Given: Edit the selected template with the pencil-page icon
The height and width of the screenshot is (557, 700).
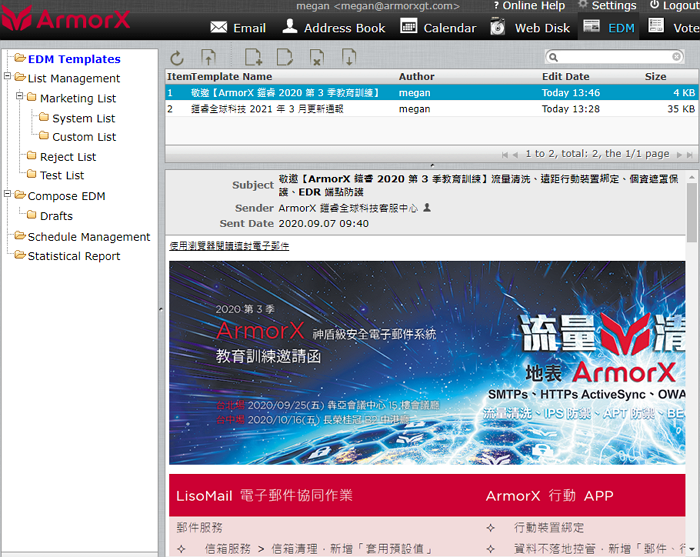Looking at the screenshot, I should point(284,58).
